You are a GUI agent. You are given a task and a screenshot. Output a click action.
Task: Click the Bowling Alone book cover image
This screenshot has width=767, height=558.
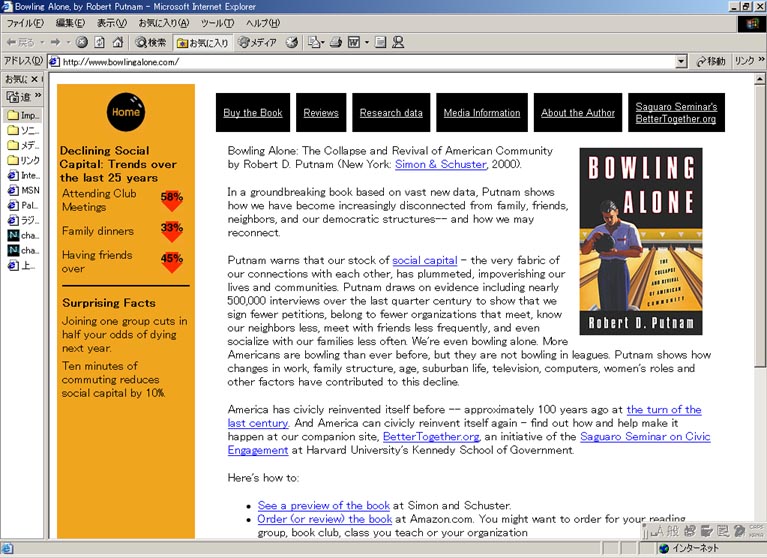pos(641,242)
